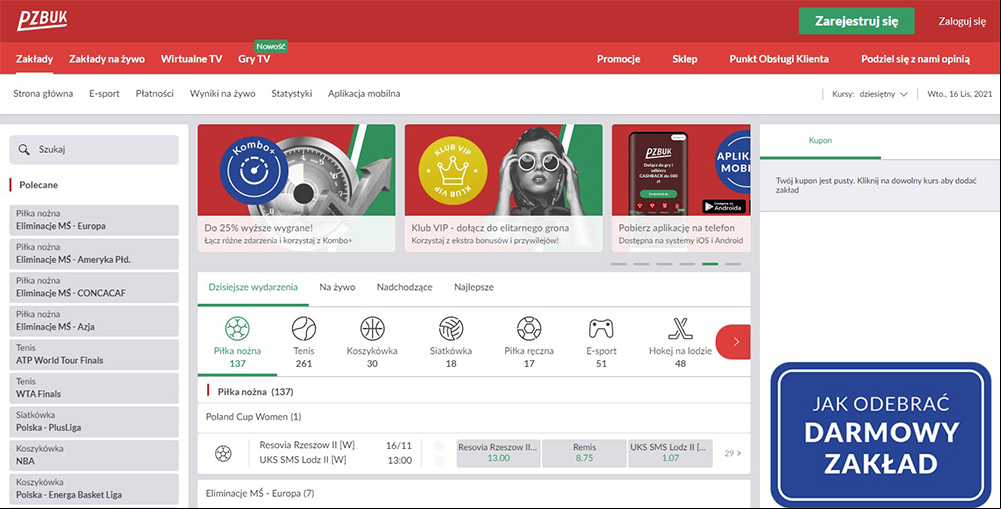Open ATP World Tour Finals
The image size is (1001, 509).
click(94, 354)
